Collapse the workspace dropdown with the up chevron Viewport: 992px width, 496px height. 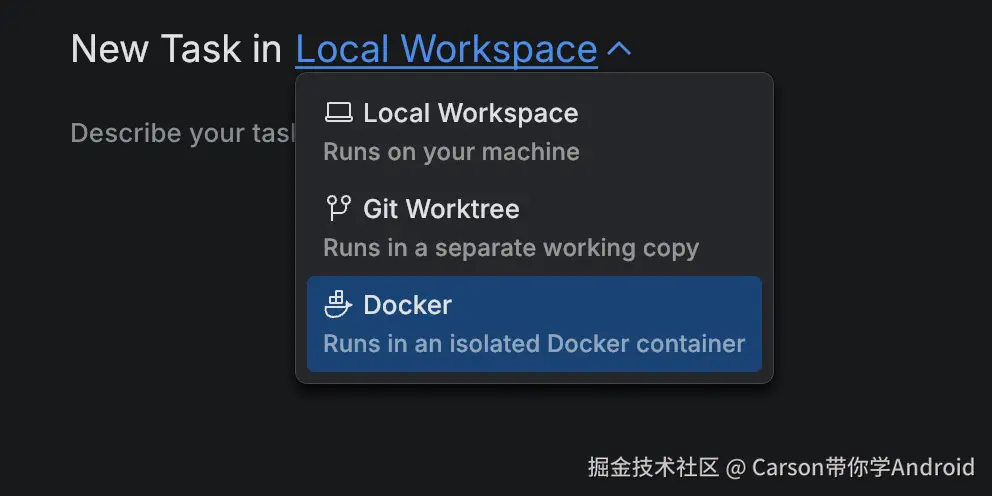(619, 49)
